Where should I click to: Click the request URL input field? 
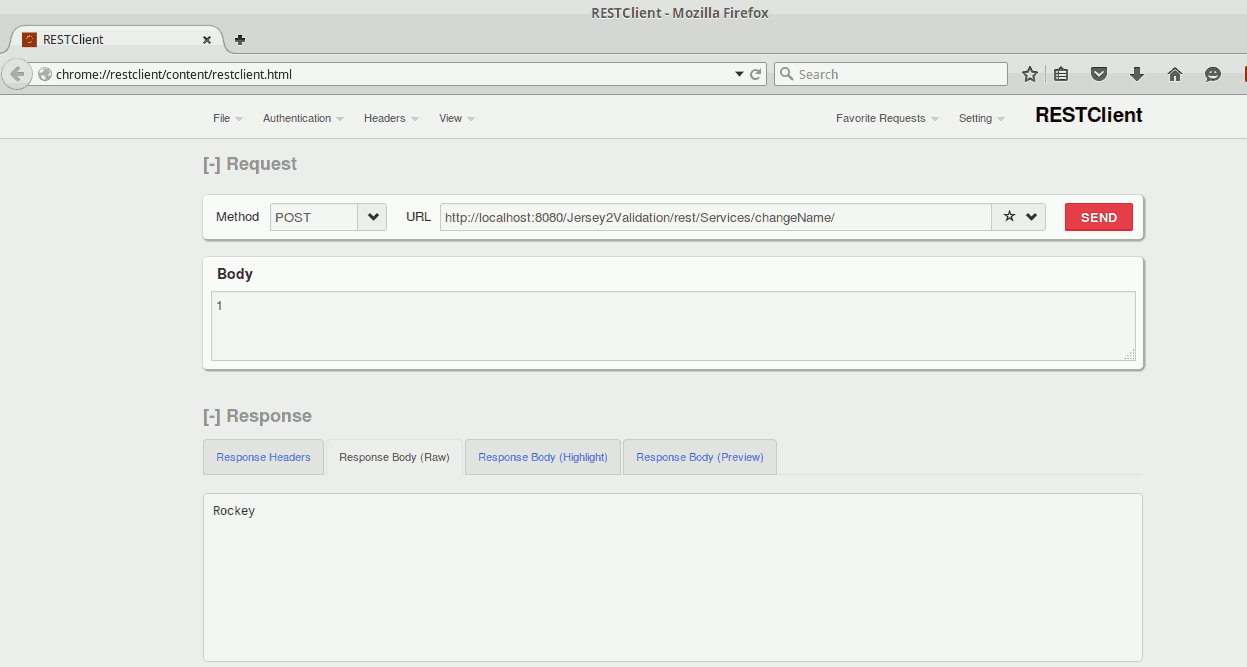(715, 217)
